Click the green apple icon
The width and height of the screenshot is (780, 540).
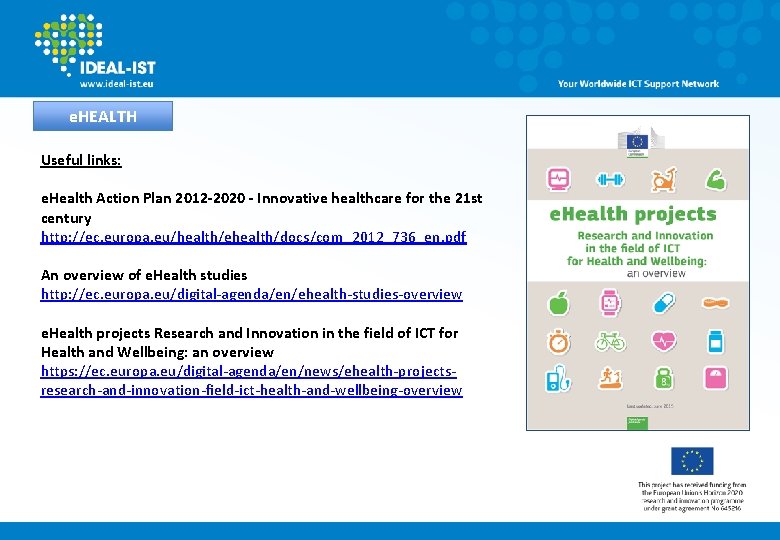[559, 303]
